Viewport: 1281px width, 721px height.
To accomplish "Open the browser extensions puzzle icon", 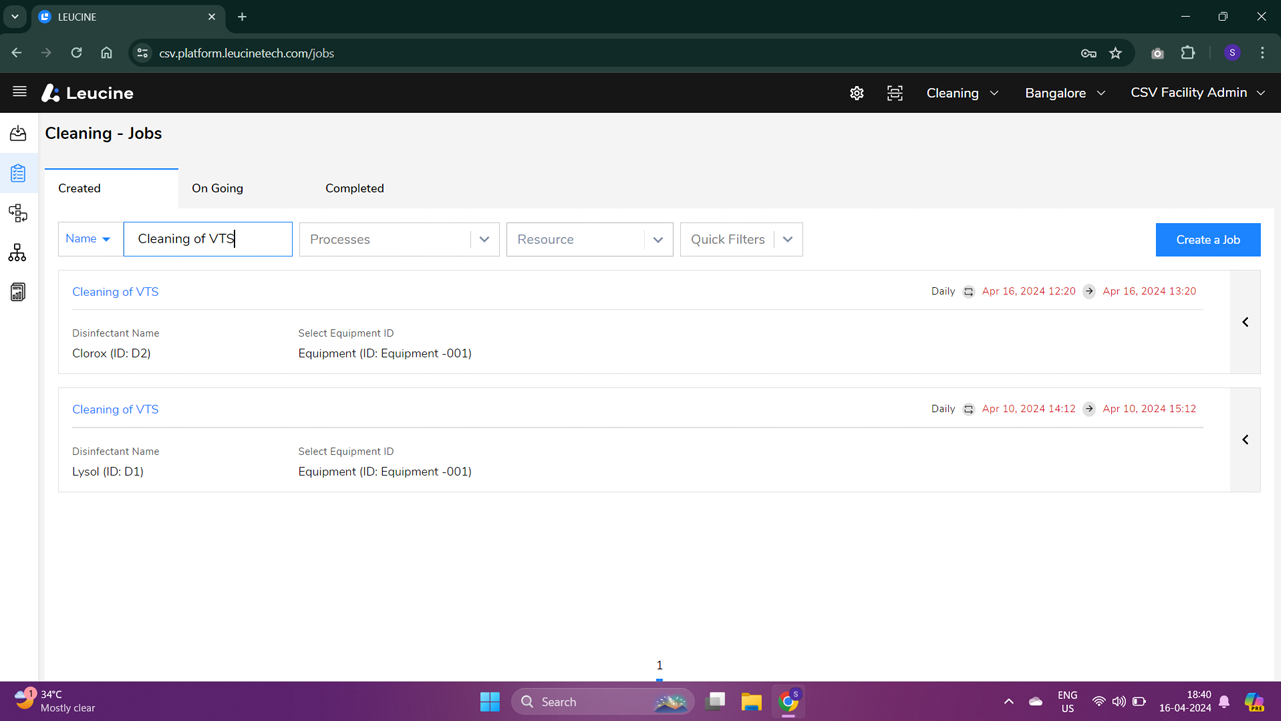I will click(1188, 53).
